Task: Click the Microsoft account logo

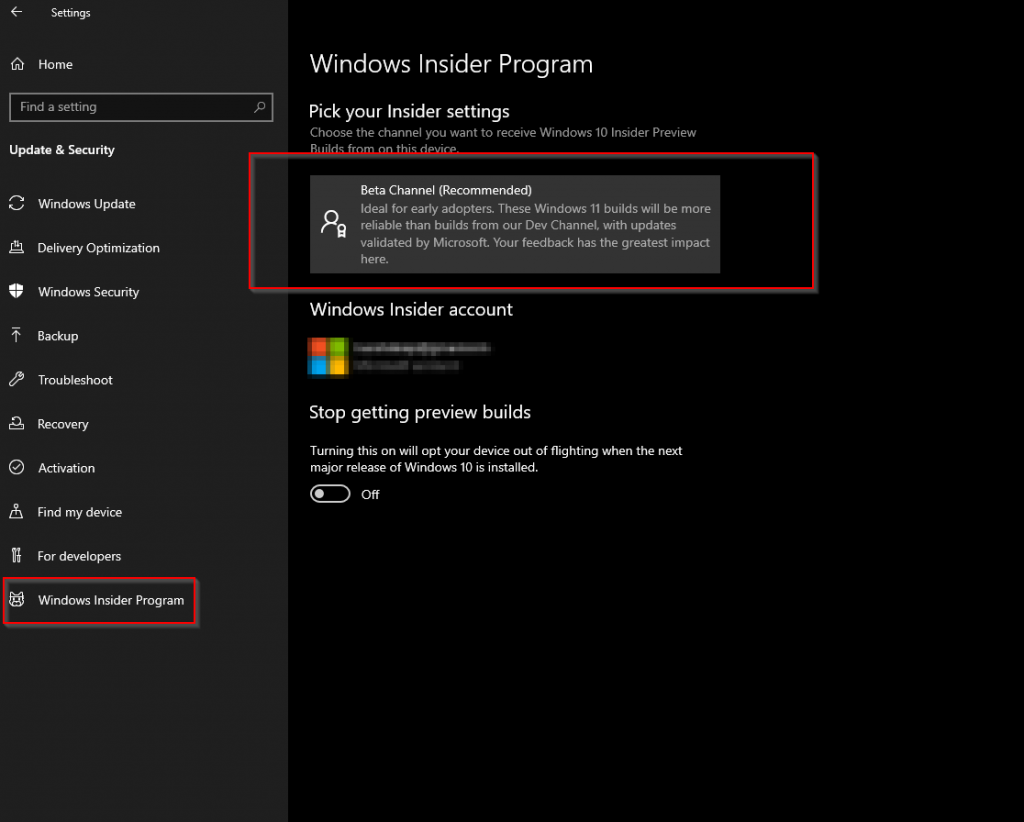Action: (328, 356)
